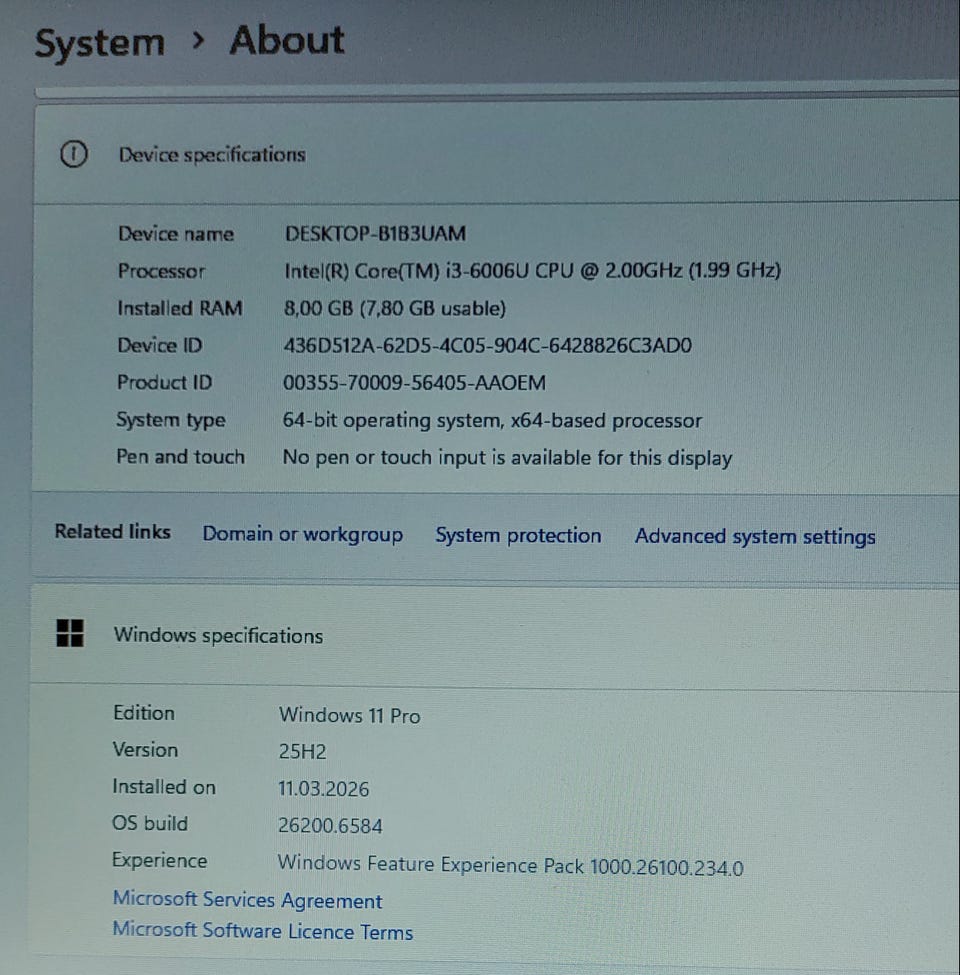Select edition value Windows 11 Pro
This screenshot has width=960, height=975.
(349, 715)
